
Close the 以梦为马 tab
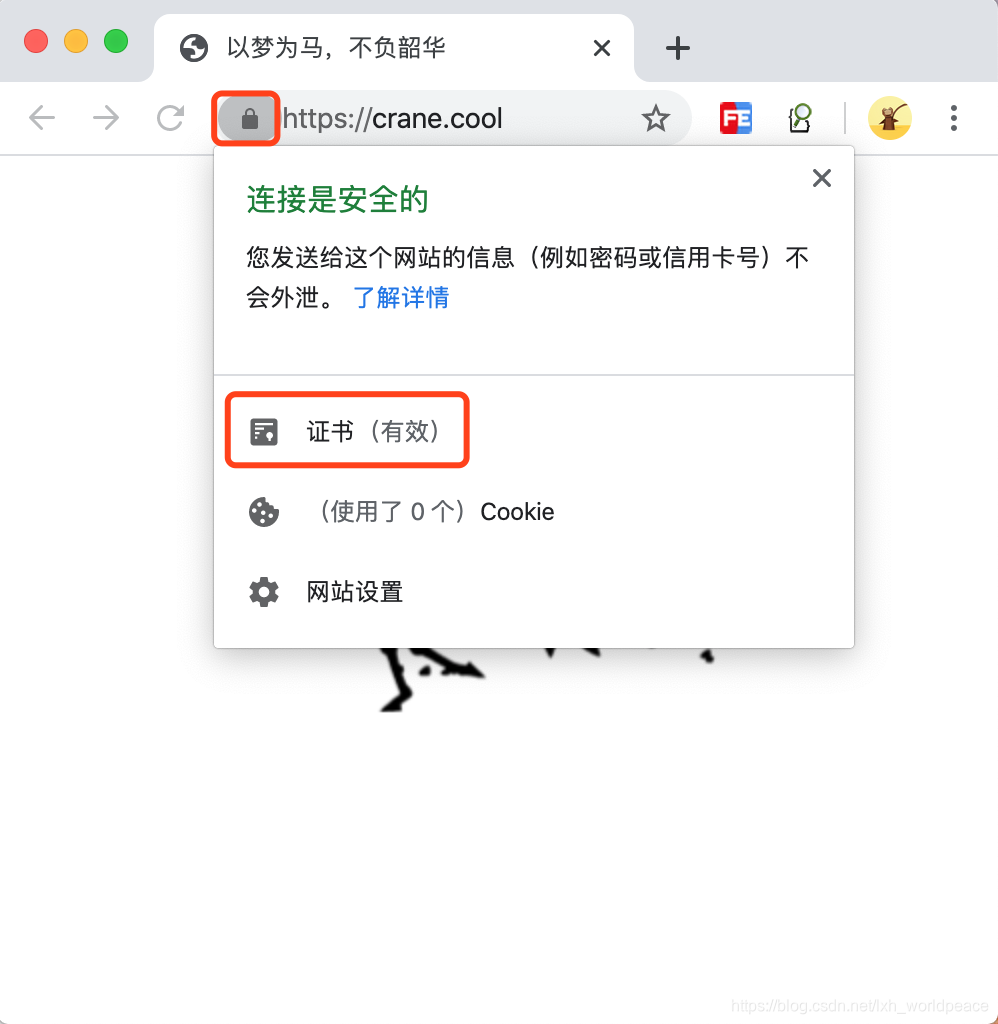(602, 48)
